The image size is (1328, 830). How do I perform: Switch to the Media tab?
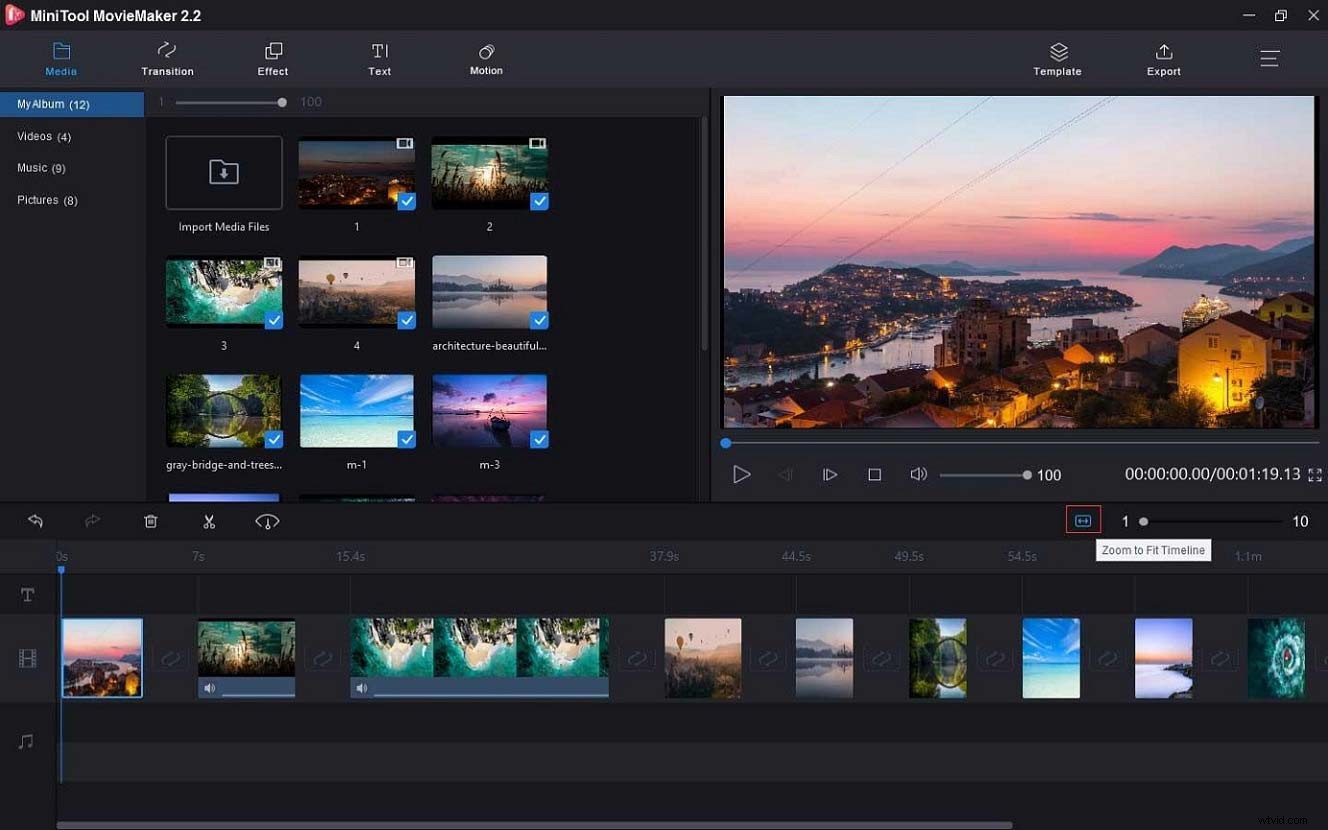coord(61,58)
